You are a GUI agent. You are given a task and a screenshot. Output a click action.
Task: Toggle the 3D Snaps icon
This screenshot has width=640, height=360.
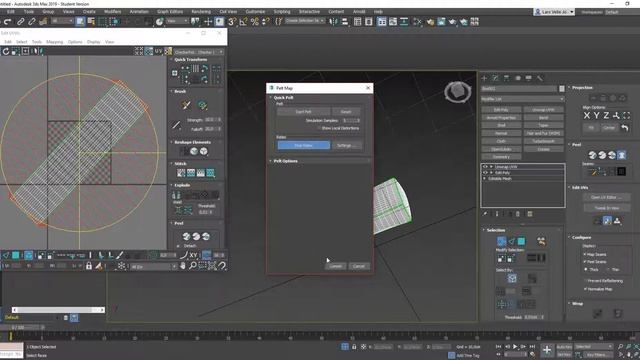(x=232, y=22)
